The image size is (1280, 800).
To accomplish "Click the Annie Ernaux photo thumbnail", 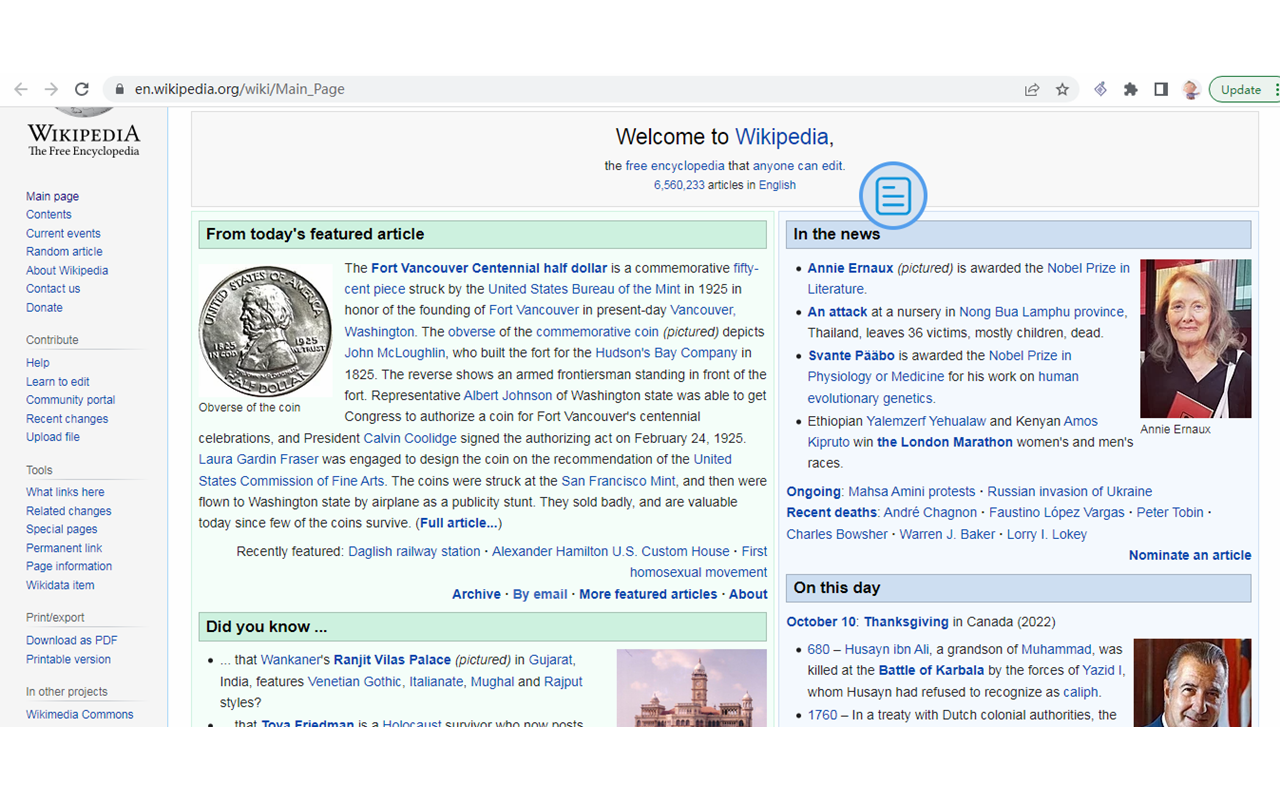I will pyautogui.click(x=1196, y=339).
